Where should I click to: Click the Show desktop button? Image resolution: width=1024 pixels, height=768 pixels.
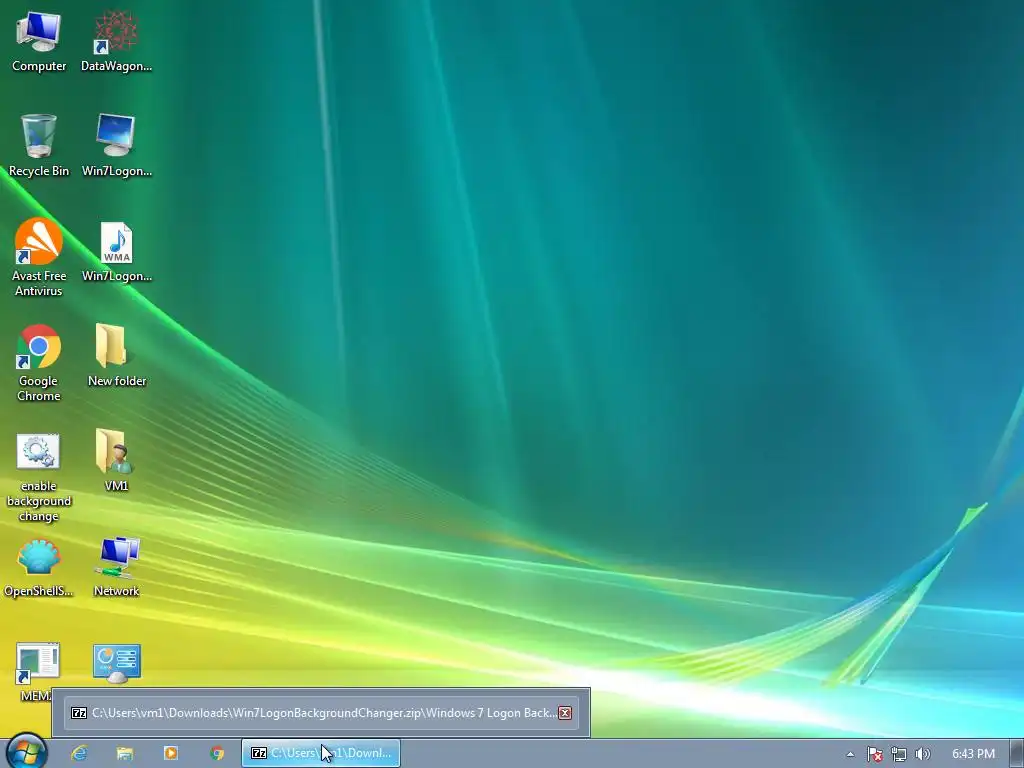tap(1016, 754)
